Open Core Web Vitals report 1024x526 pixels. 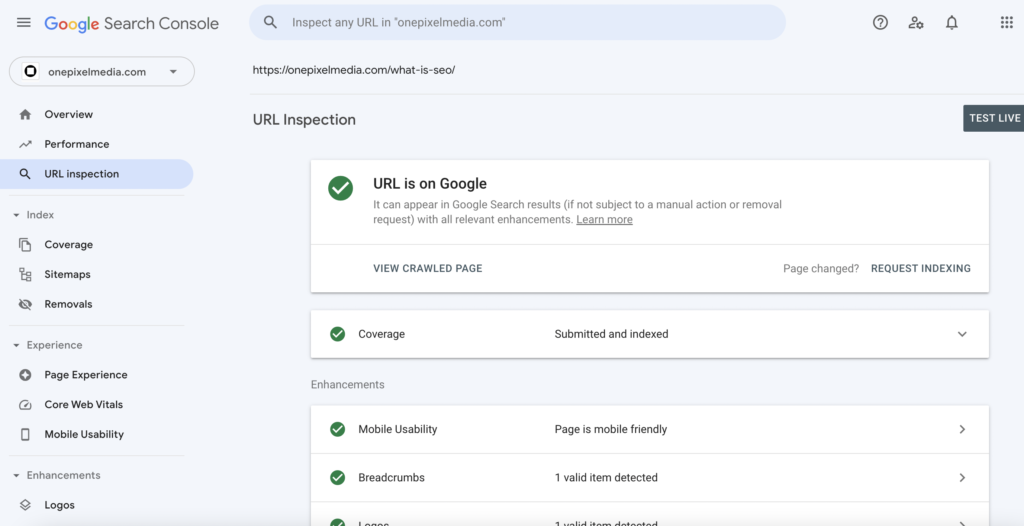pyautogui.click(x=84, y=404)
